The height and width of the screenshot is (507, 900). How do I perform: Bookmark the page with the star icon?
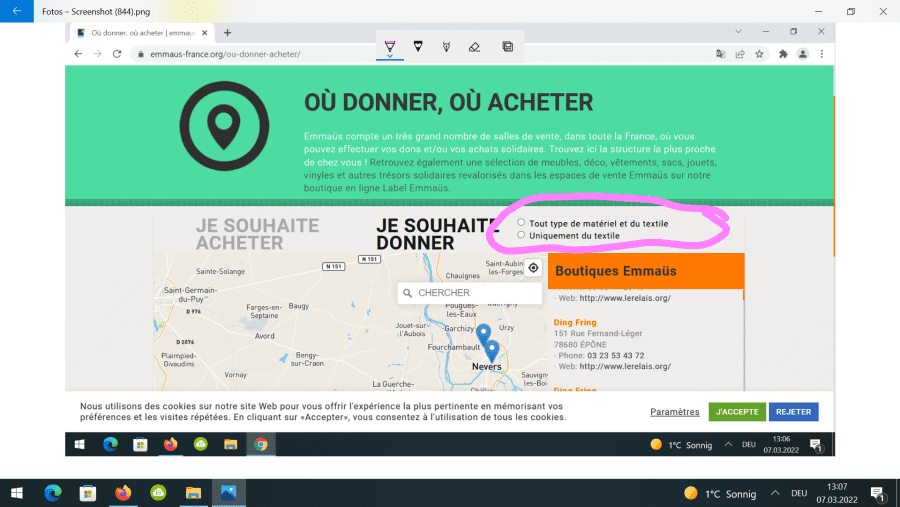pyautogui.click(x=759, y=54)
